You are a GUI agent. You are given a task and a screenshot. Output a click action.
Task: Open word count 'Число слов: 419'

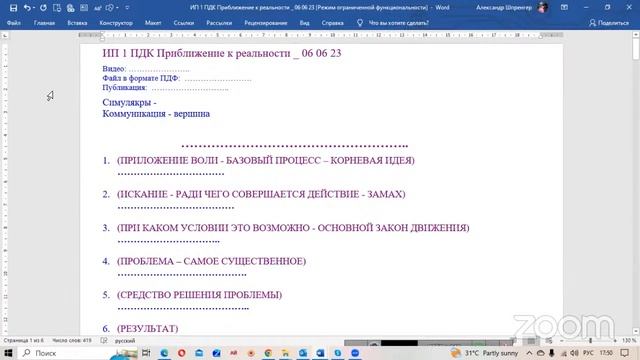(x=71, y=340)
